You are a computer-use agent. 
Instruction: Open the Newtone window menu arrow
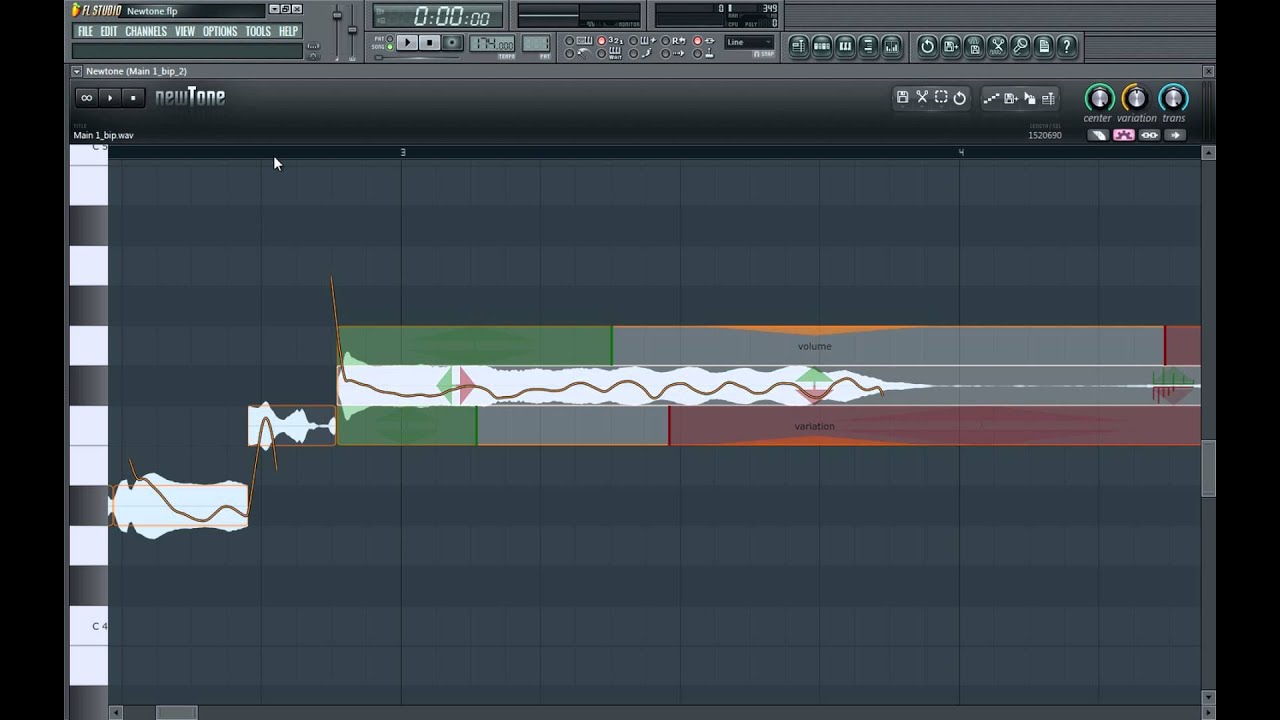76,71
